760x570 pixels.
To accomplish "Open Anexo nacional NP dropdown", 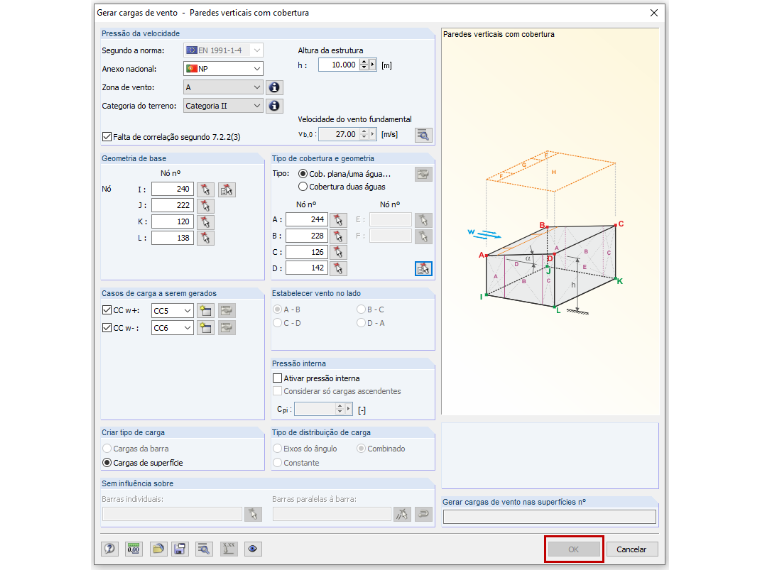I will tap(223, 69).
